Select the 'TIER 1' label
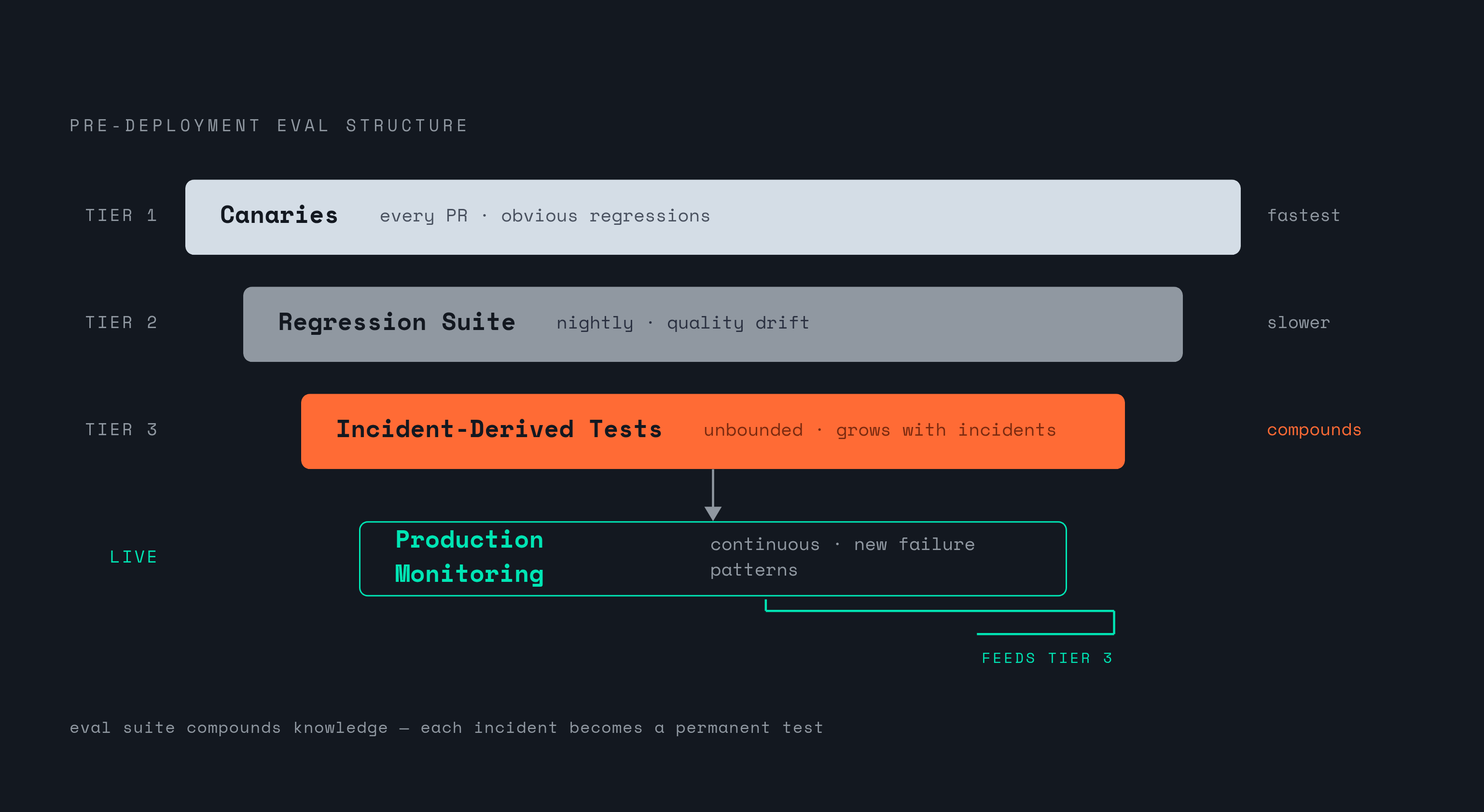Screen dimensions: 1484x812 121,215
